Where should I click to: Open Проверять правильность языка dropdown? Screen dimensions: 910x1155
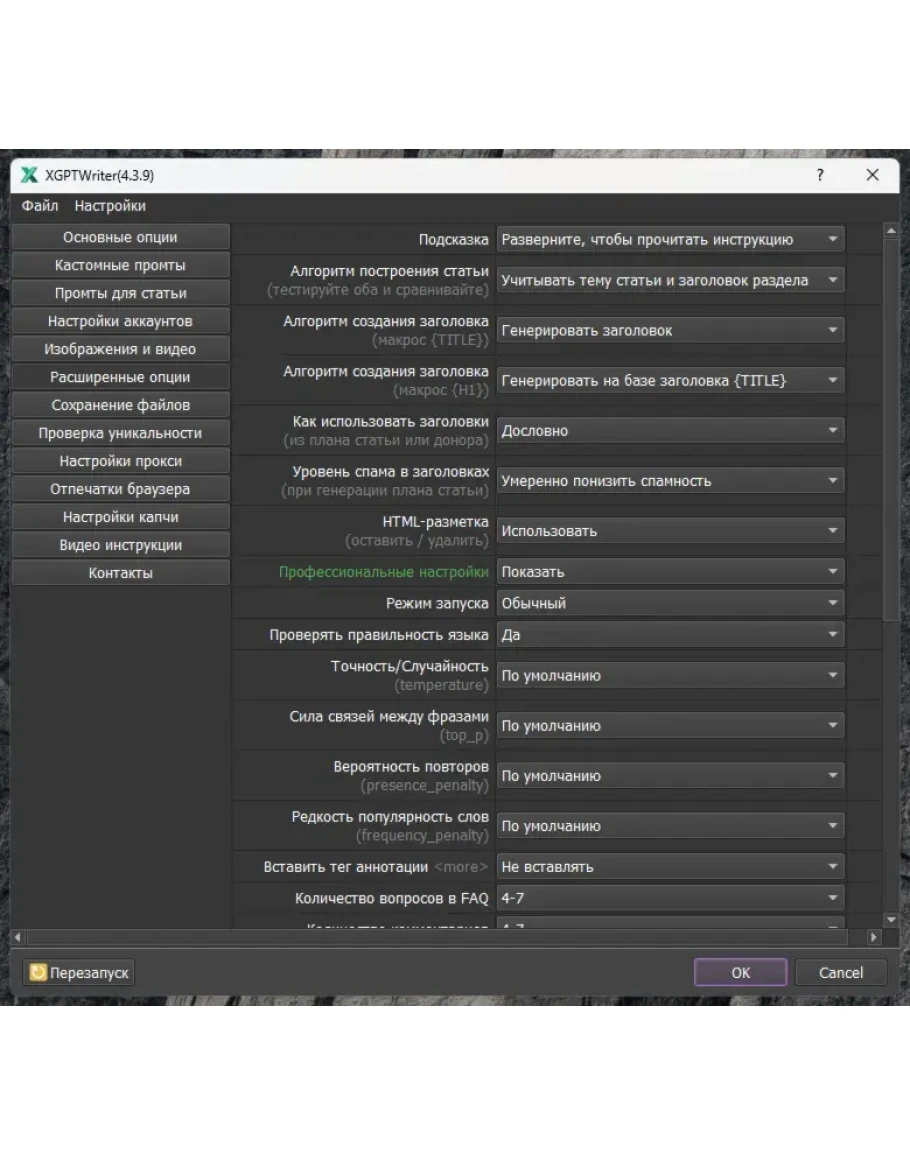(x=671, y=635)
